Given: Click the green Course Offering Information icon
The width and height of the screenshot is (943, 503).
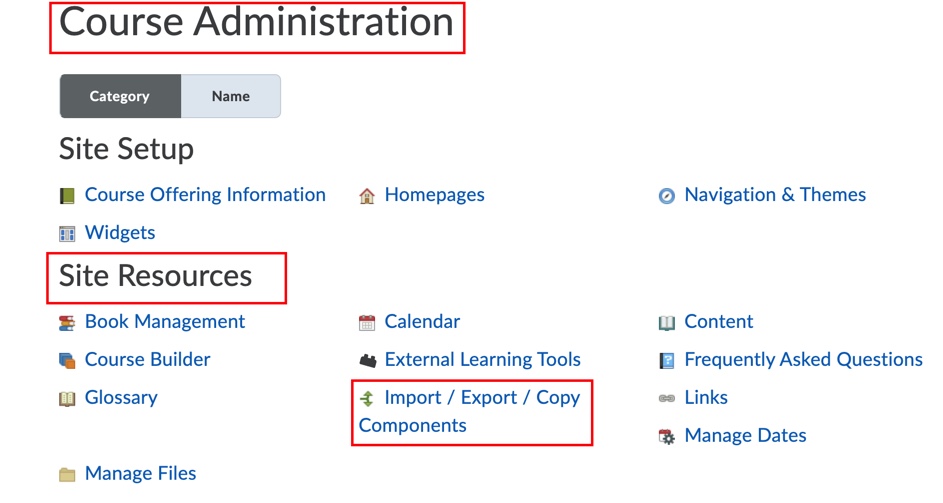Looking at the screenshot, I should click(x=67, y=196).
